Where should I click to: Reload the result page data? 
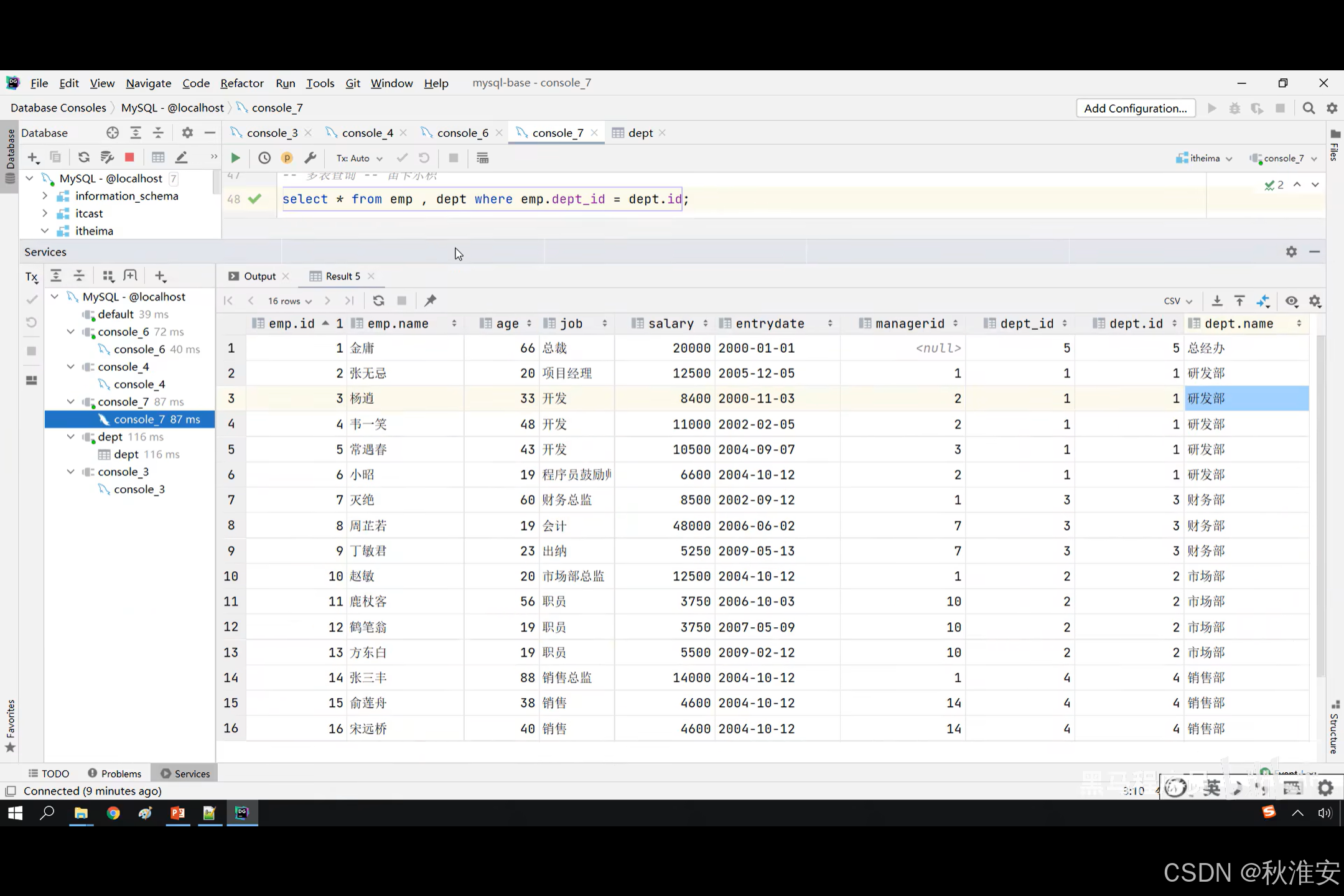click(378, 301)
